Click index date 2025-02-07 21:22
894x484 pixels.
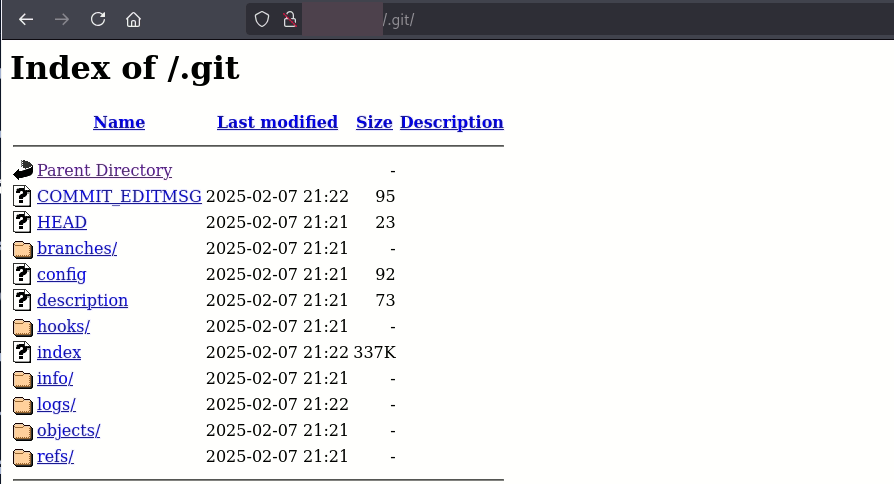point(277,352)
